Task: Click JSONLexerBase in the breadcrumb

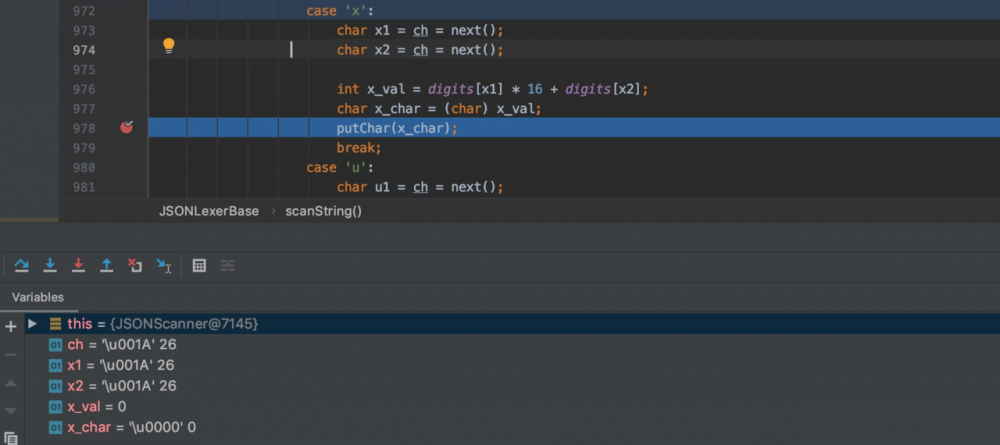Action: (x=209, y=211)
